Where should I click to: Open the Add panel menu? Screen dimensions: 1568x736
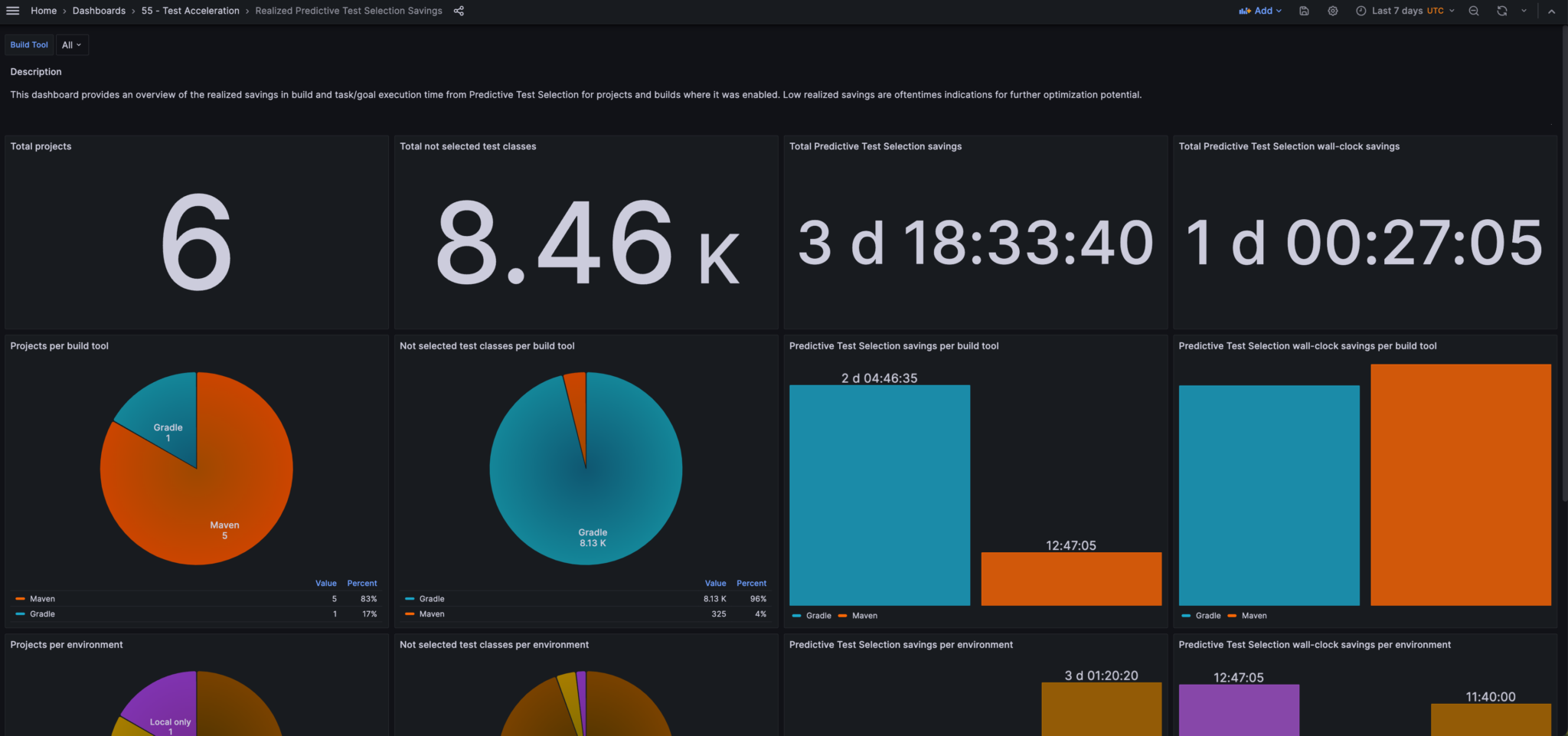1260,11
